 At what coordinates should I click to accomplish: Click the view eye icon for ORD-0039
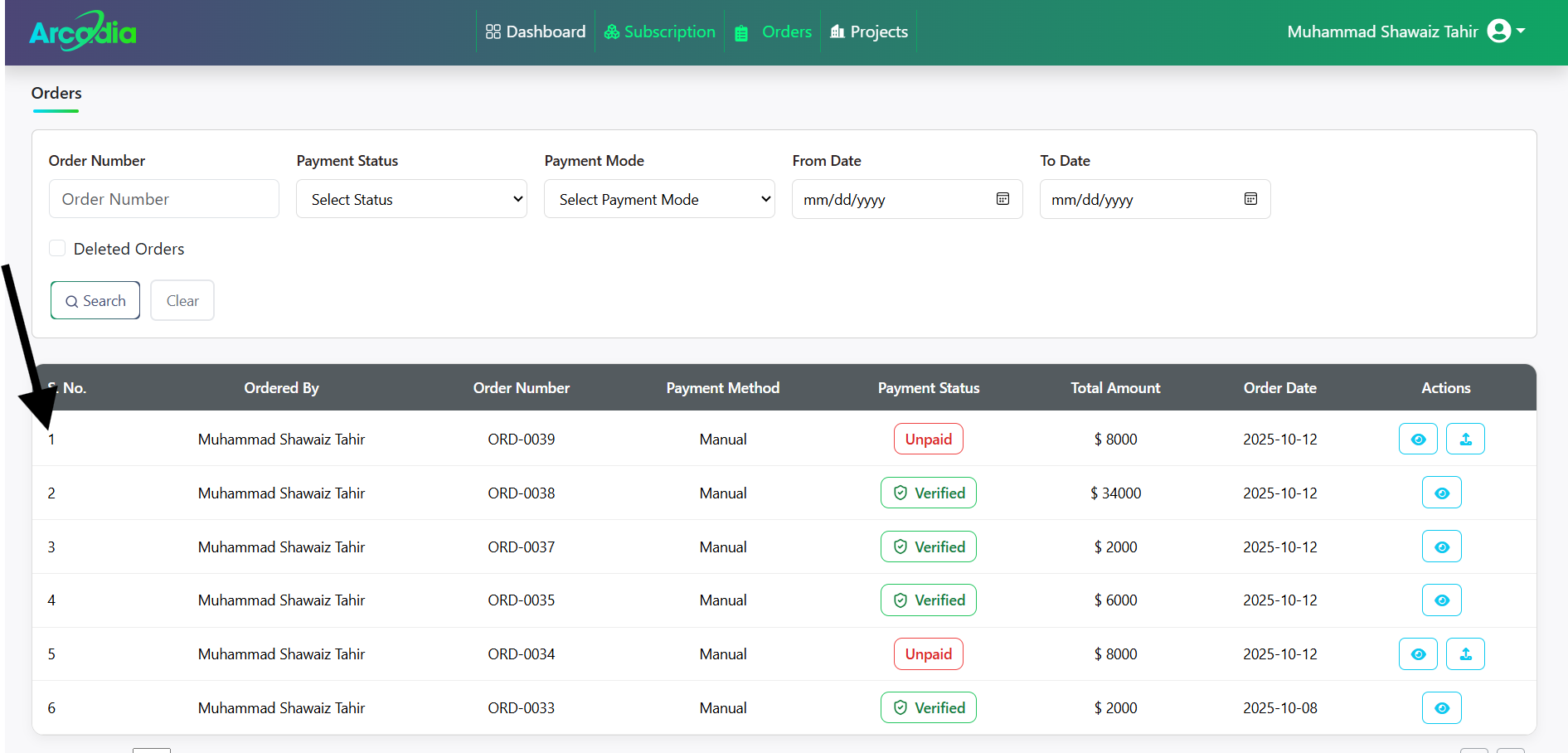point(1418,439)
